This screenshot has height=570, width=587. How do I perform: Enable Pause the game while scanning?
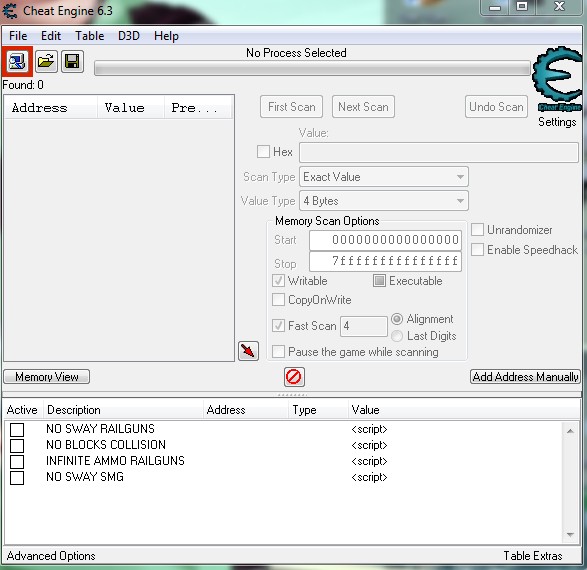pos(278,352)
